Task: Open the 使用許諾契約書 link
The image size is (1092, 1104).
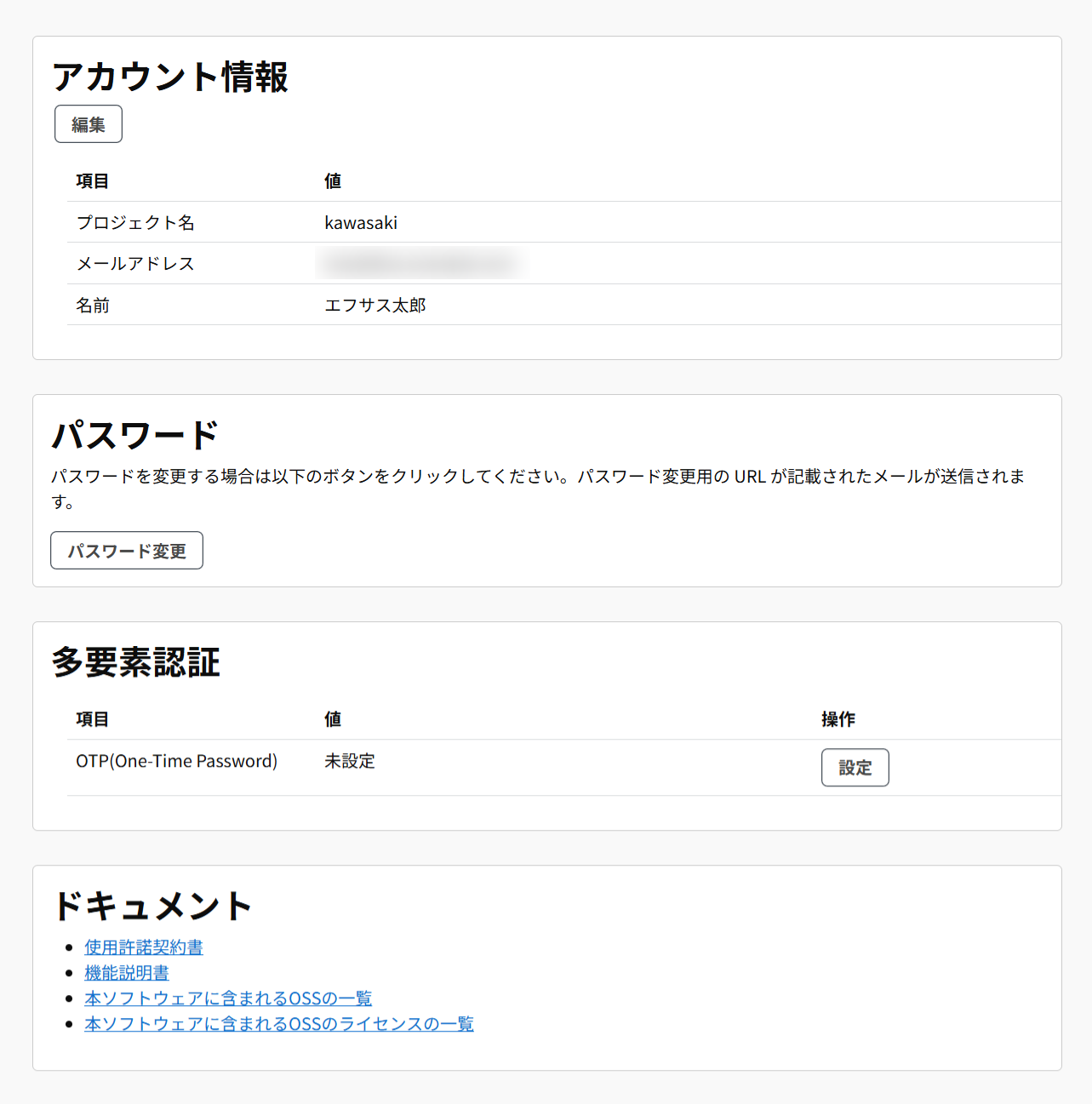Action: click(143, 947)
